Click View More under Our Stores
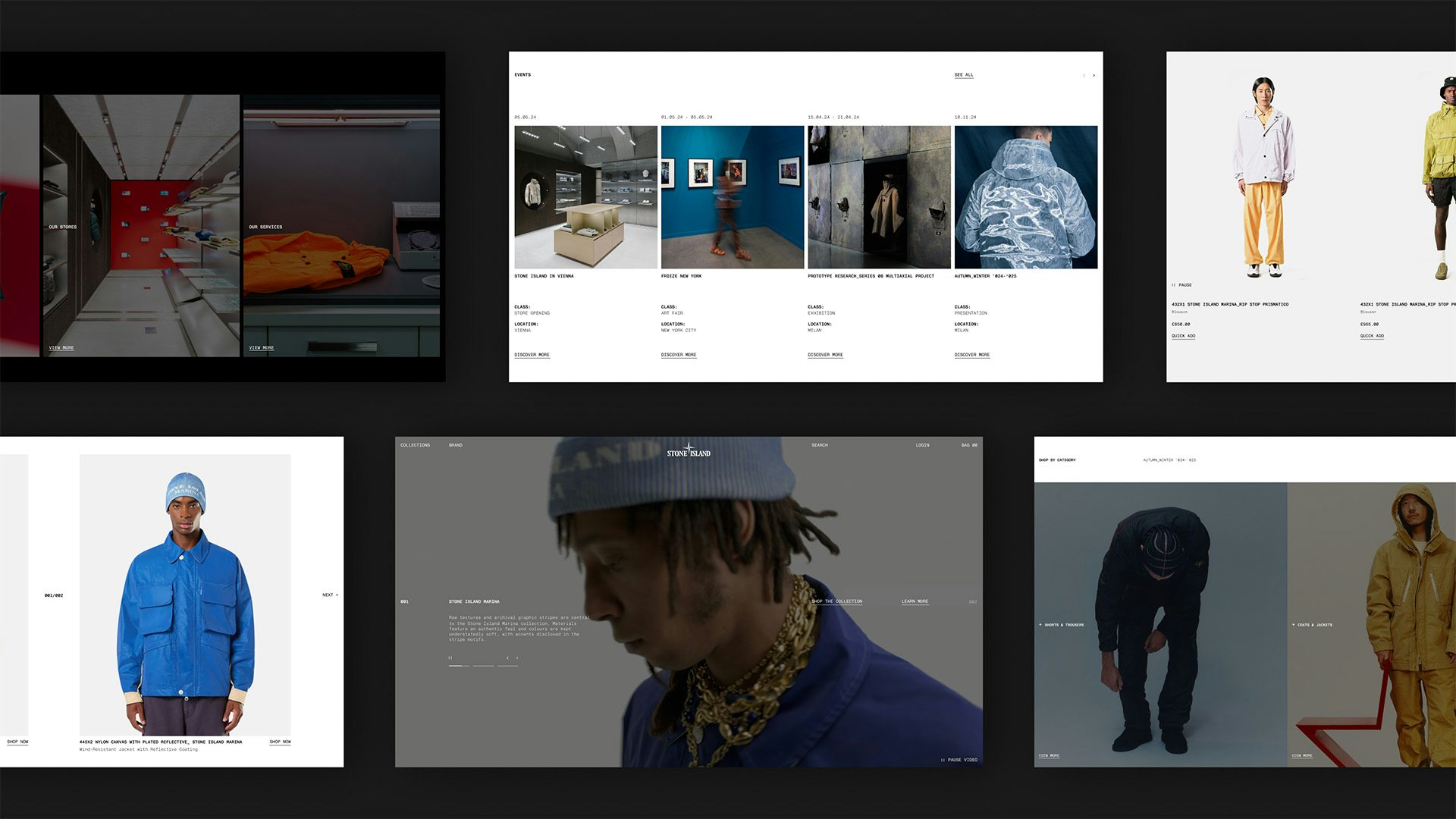The height and width of the screenshot is (819, 1456). [61, 348]
